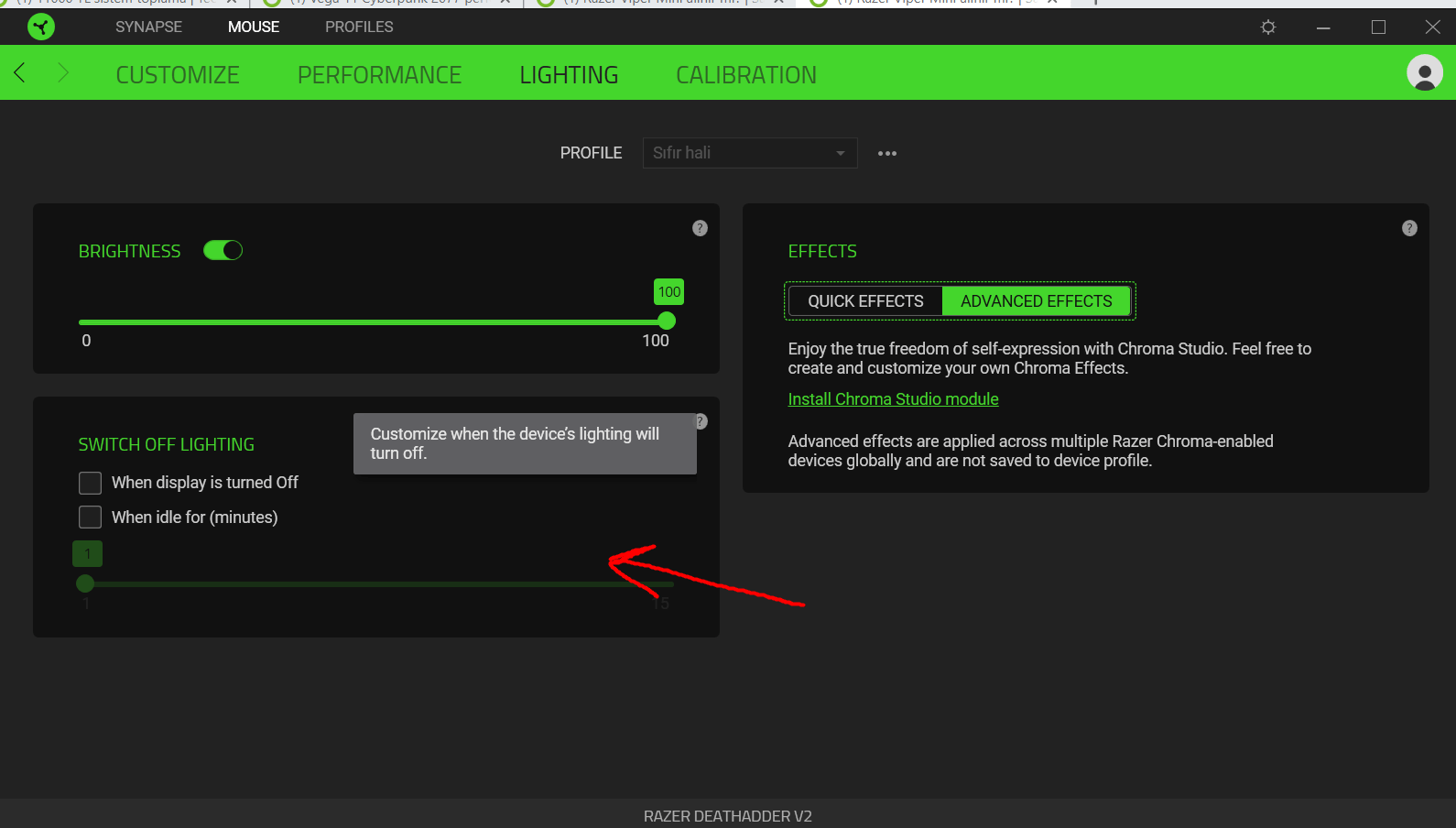This screenshot has height=828, width=1456.
Task: Follow the Install Chroma Studio module link
Action: click(893, 399)
